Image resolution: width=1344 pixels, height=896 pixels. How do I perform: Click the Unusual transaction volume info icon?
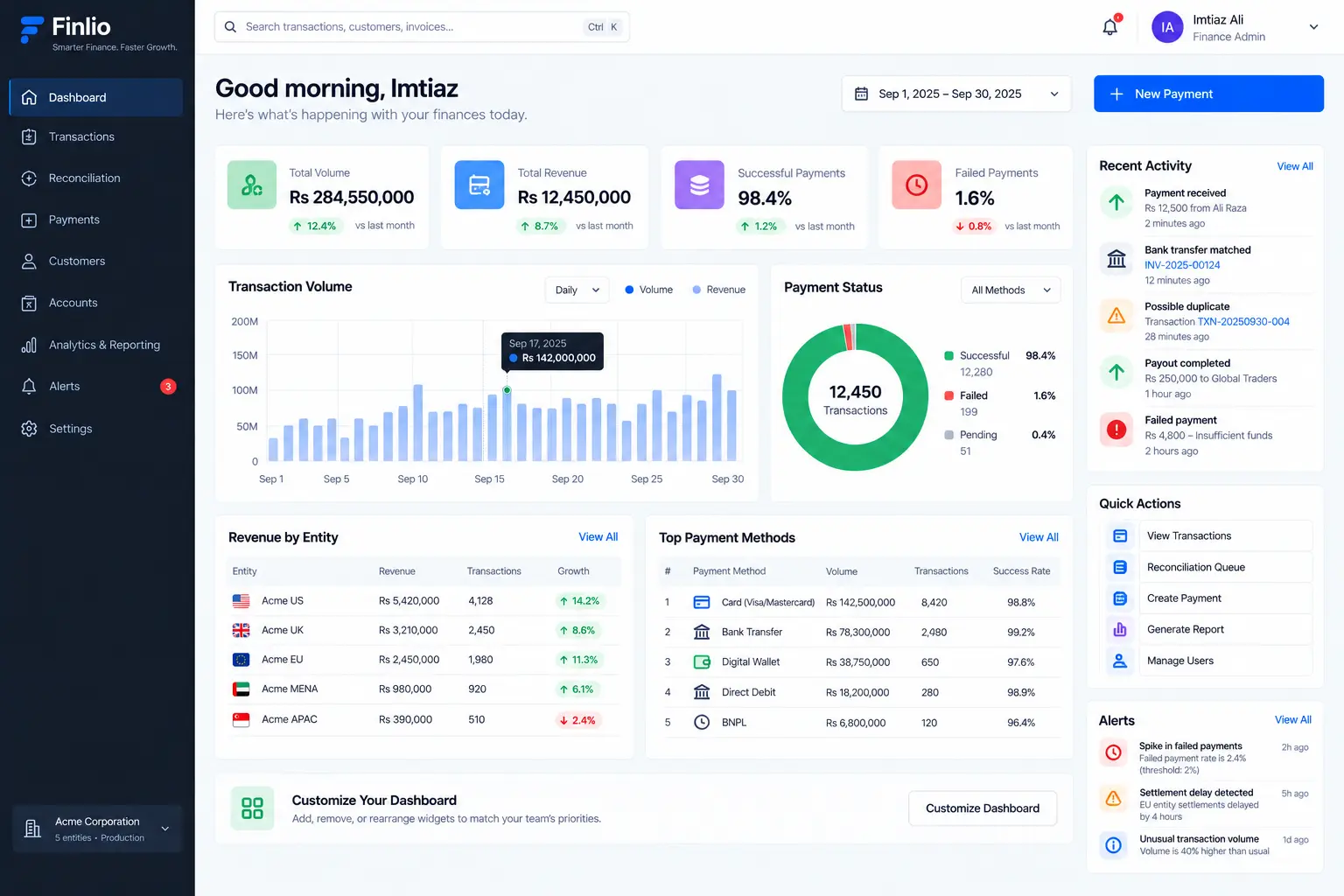[x=1113, y=844]
